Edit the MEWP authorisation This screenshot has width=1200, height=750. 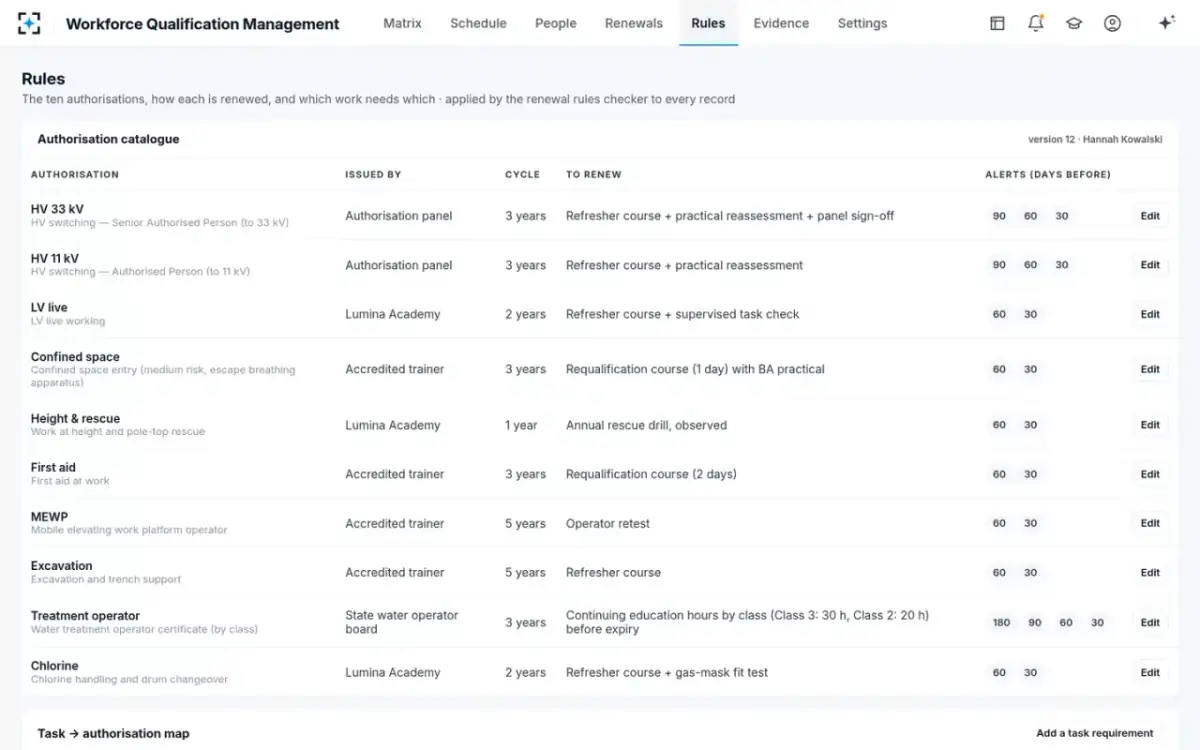pyautogui.click(x=1150, y=523)
